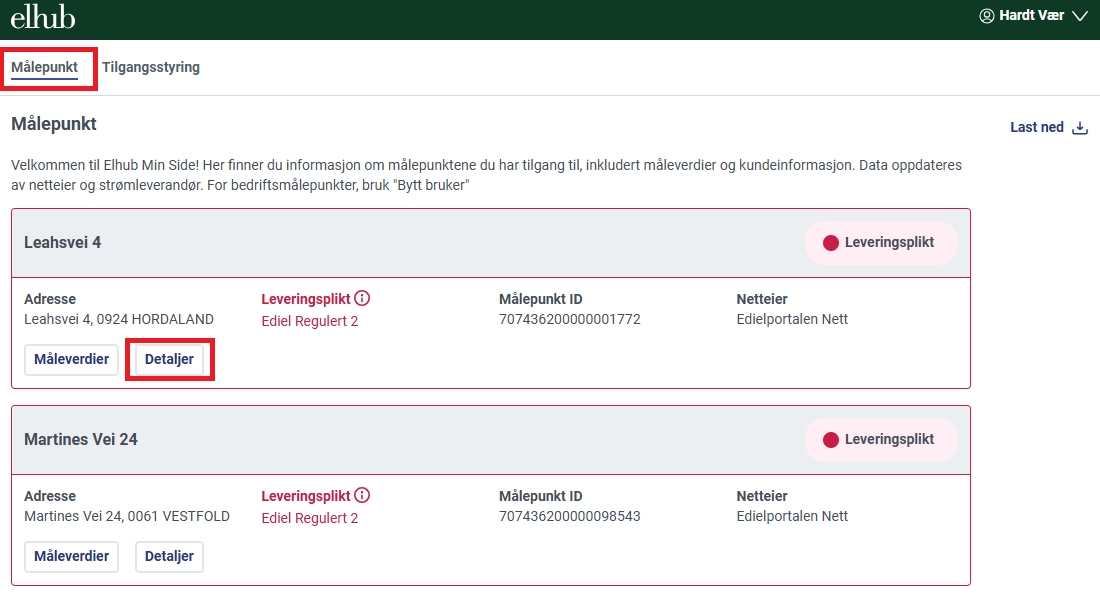The width and height of the screenshot is (1100, 594).
Task: Select the Leahsvei 4 card header
Action: coord(491,243)
